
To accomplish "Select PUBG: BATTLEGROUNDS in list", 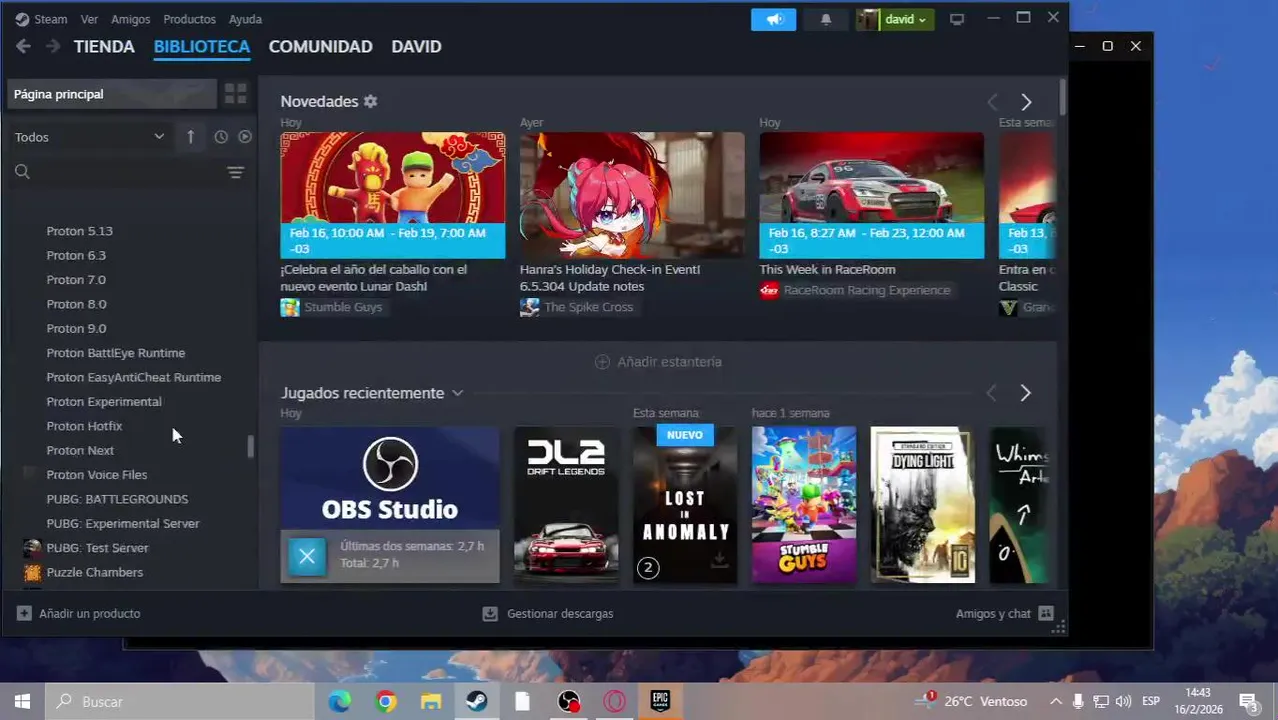I will coord(117,499).
